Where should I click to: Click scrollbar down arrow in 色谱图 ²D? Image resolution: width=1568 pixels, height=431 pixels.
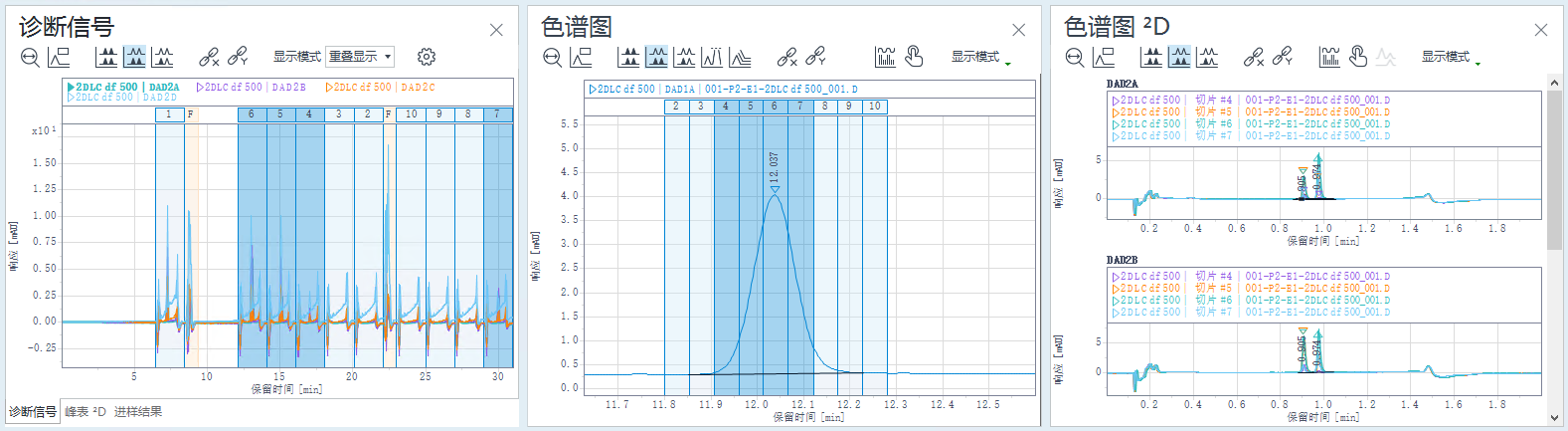pyautogui.click(x=1555, y=419)
